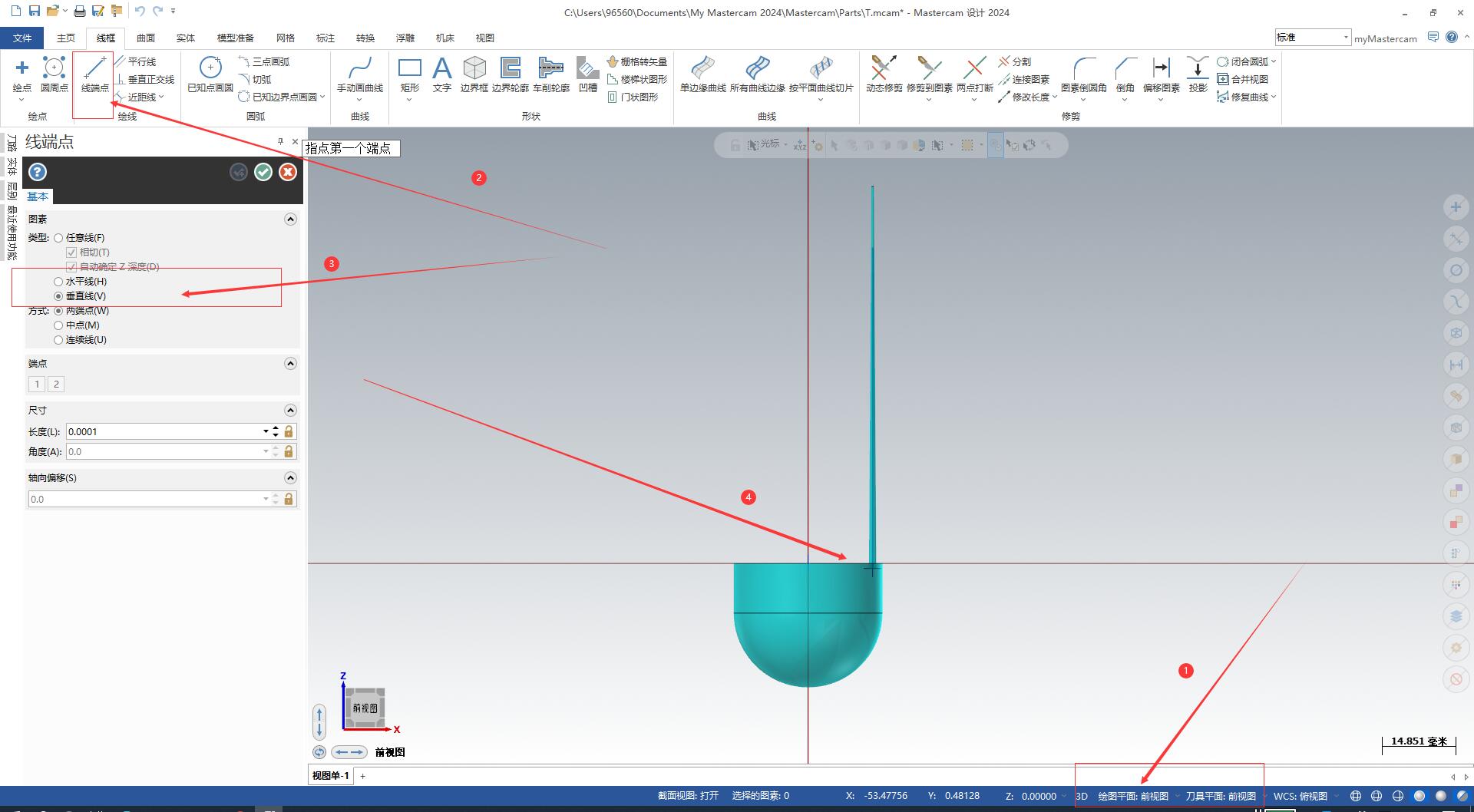Select the 投影 project tool
The image size is (1474, 812).
(x=1198, y=75)
